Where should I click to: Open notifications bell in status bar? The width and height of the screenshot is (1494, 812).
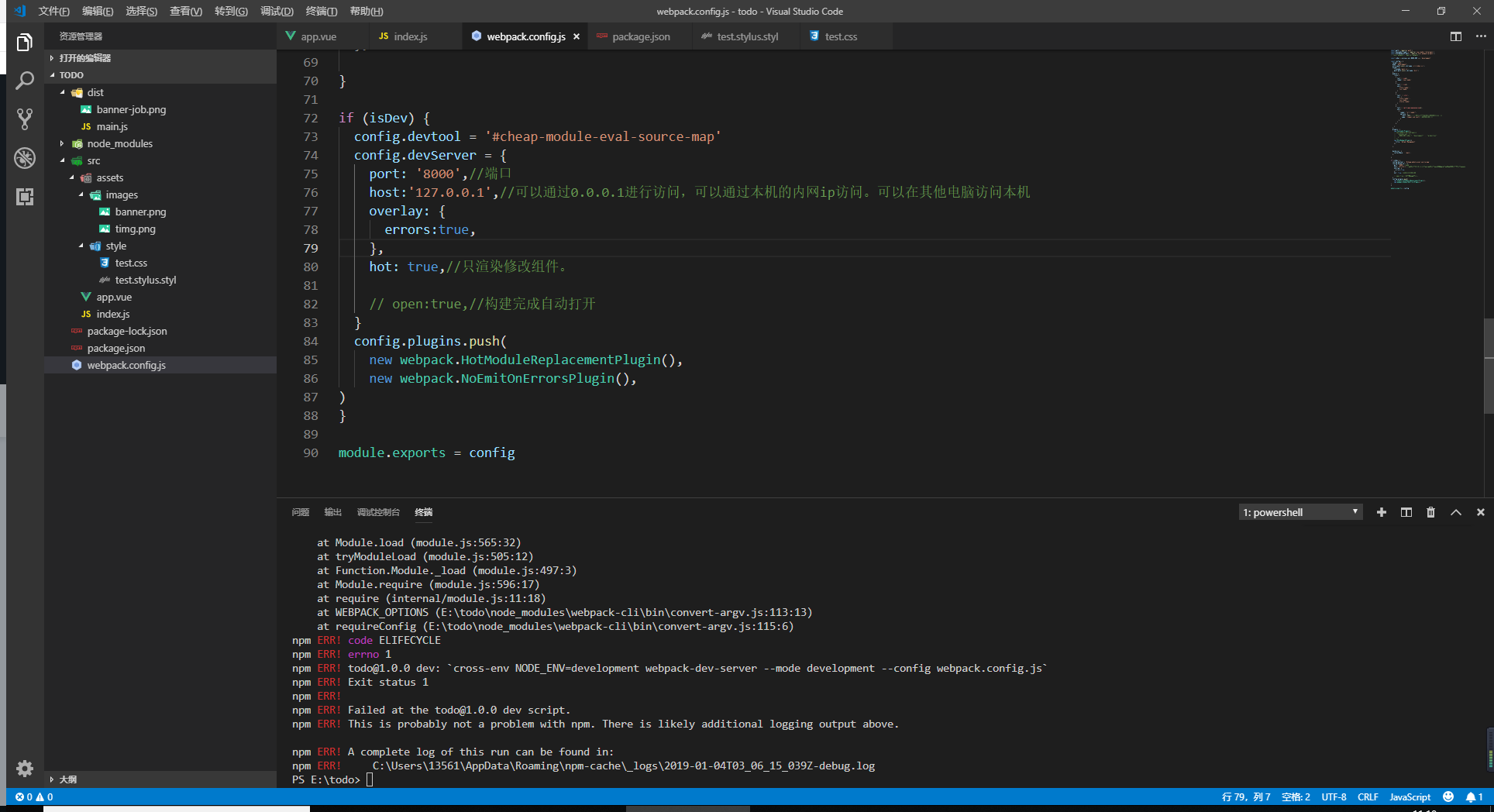[x=1474, y=797]
